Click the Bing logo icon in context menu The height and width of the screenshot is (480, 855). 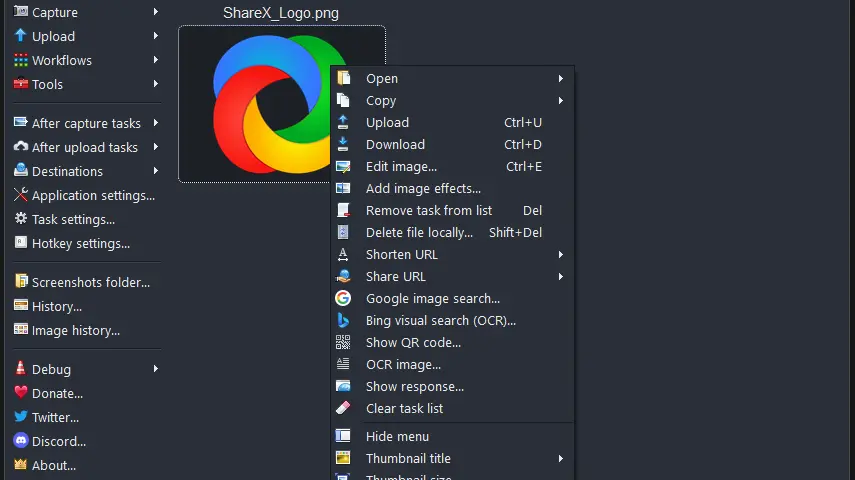343,320
